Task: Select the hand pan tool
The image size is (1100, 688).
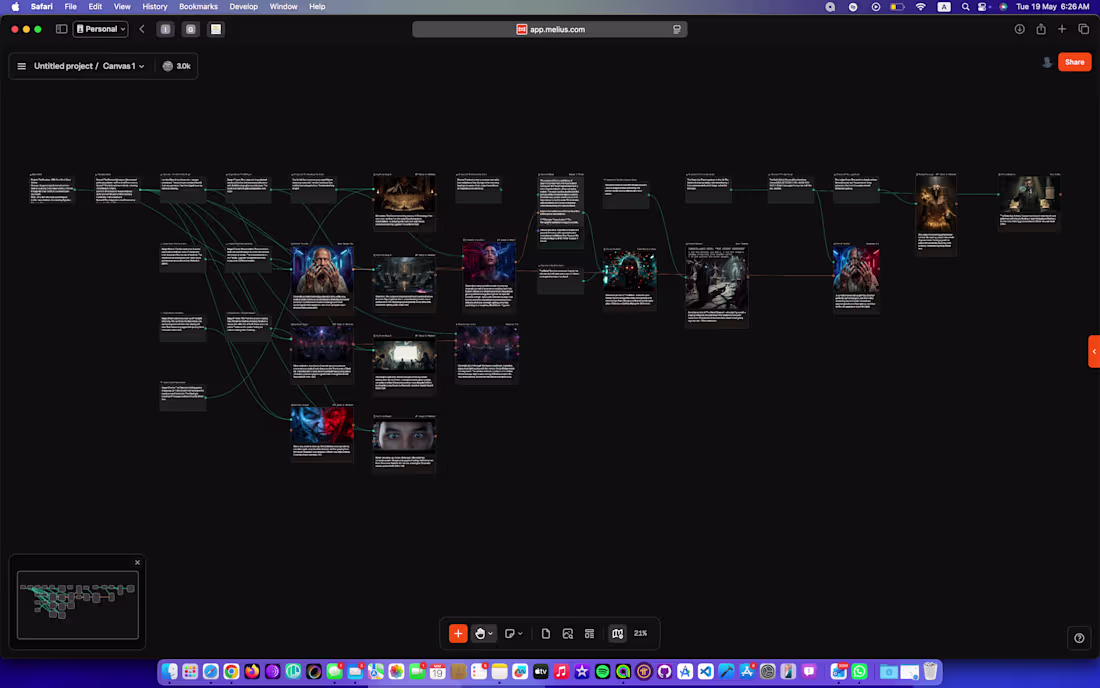Action: click(x=480, y=633)
